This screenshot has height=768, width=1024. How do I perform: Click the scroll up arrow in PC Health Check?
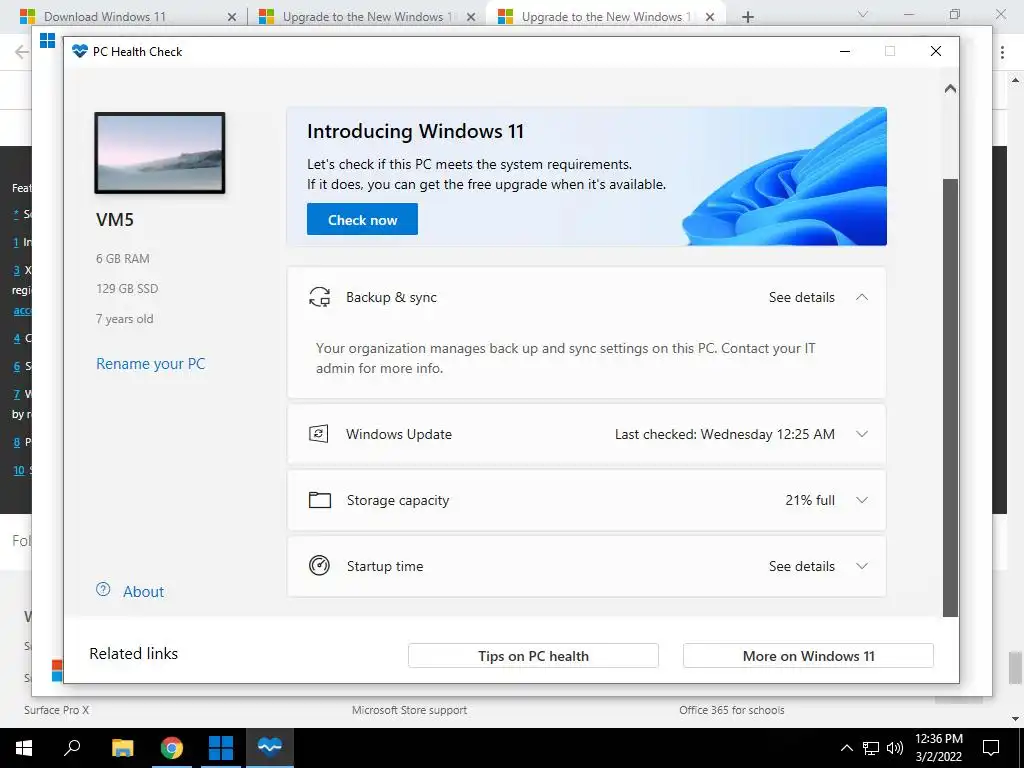point(950,88)
